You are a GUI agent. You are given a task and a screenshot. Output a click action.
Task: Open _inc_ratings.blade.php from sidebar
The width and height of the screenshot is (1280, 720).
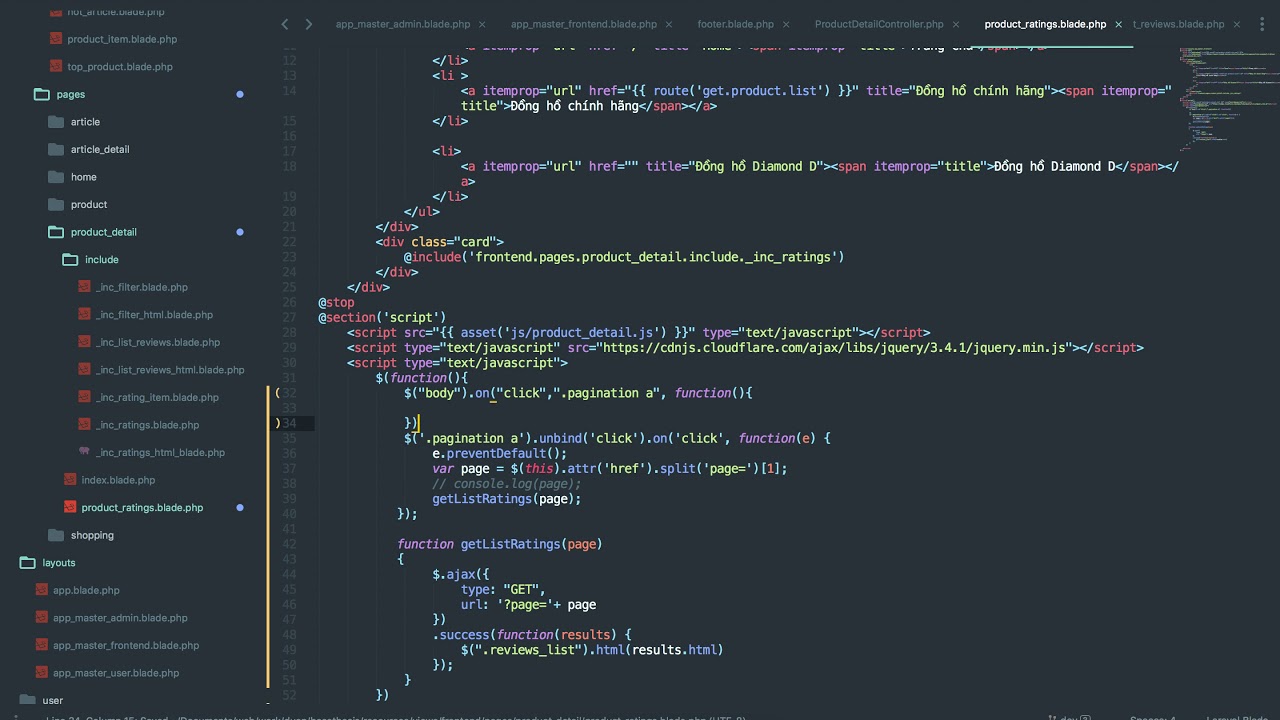147,425
